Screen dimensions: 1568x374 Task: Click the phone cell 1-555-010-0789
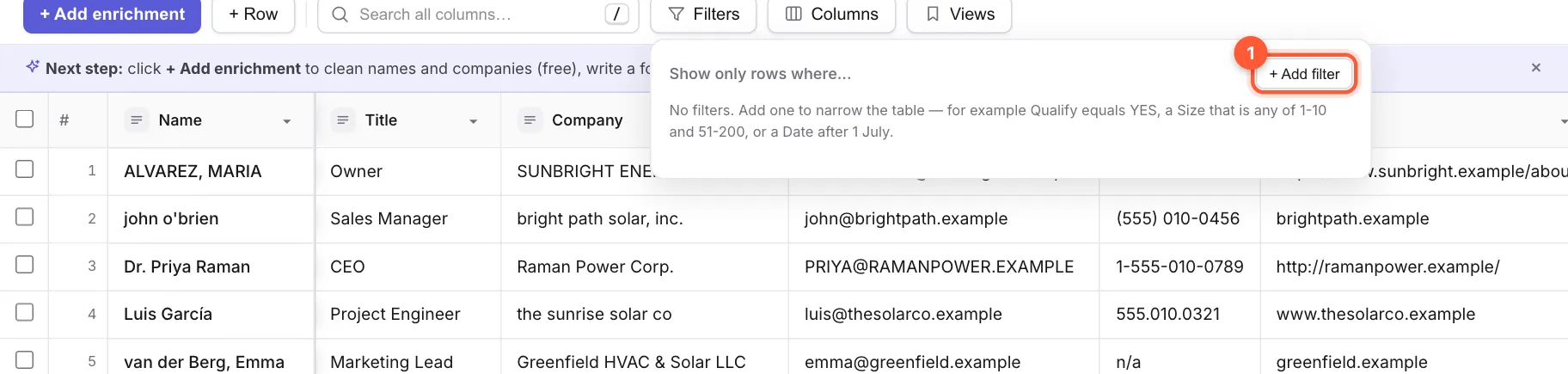[x=1179, y=267]
